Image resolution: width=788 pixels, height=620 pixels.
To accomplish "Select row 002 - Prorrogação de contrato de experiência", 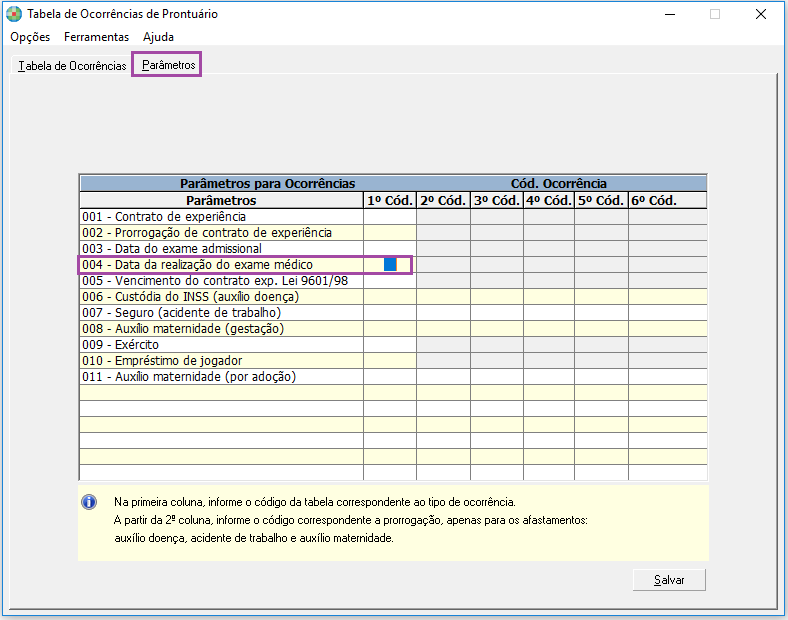I will point(222,233).
